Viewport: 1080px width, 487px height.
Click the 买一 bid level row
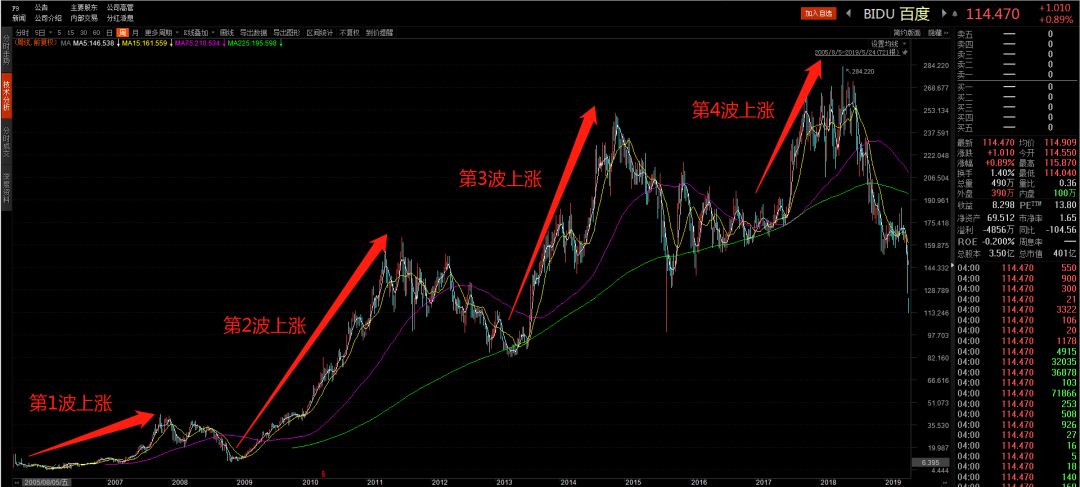pos(1004,87)
